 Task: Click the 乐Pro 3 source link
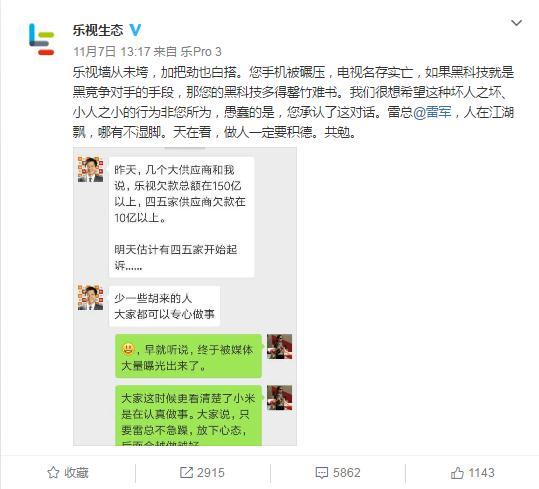click(x=201, y=52)
